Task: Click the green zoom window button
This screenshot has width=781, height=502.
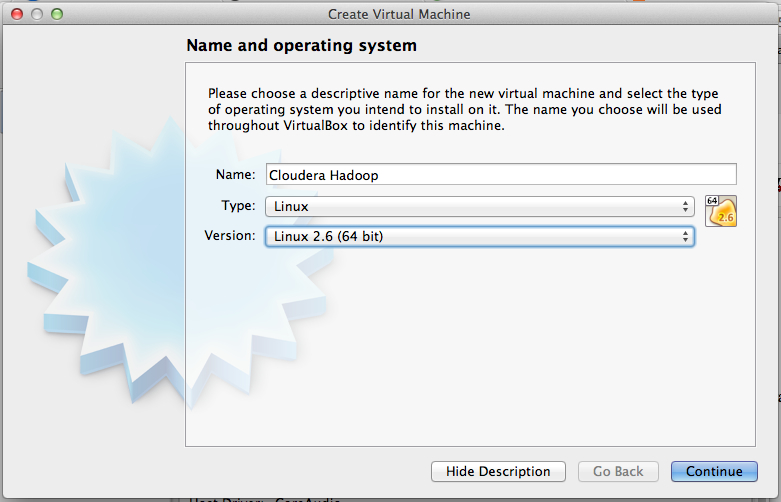Action: tap(57, 14)
